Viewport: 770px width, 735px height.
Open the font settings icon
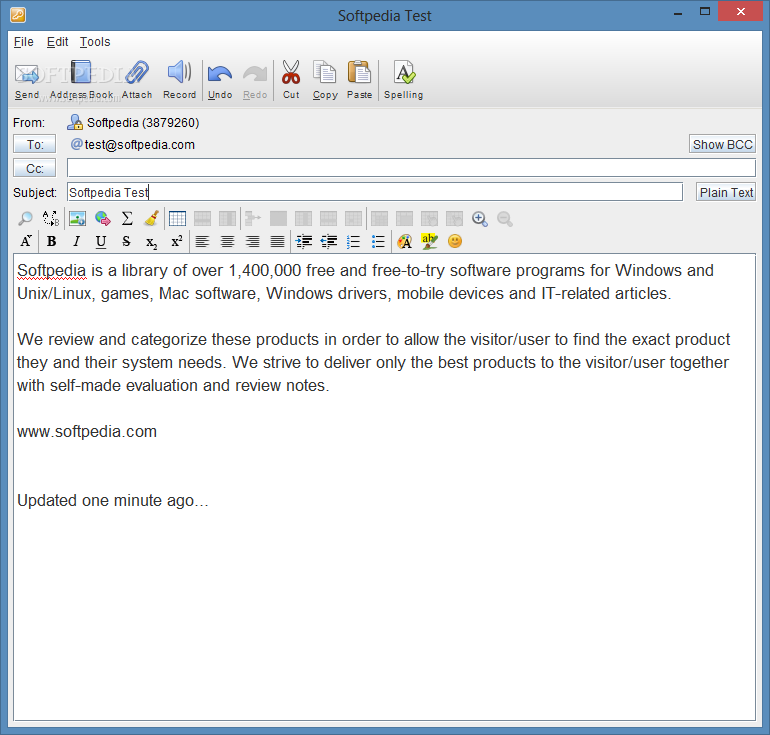pyautogui.click(x=26, y=241)
